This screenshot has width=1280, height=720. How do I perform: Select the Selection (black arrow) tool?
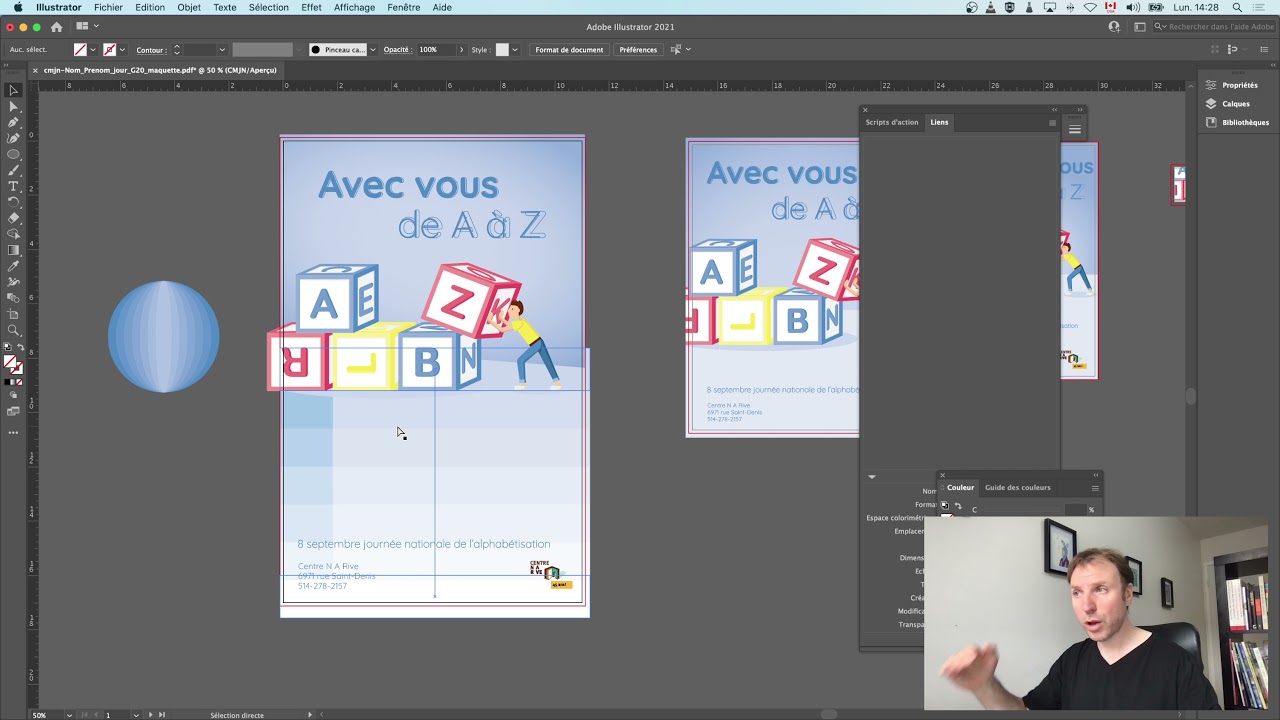tap(13, 90)
